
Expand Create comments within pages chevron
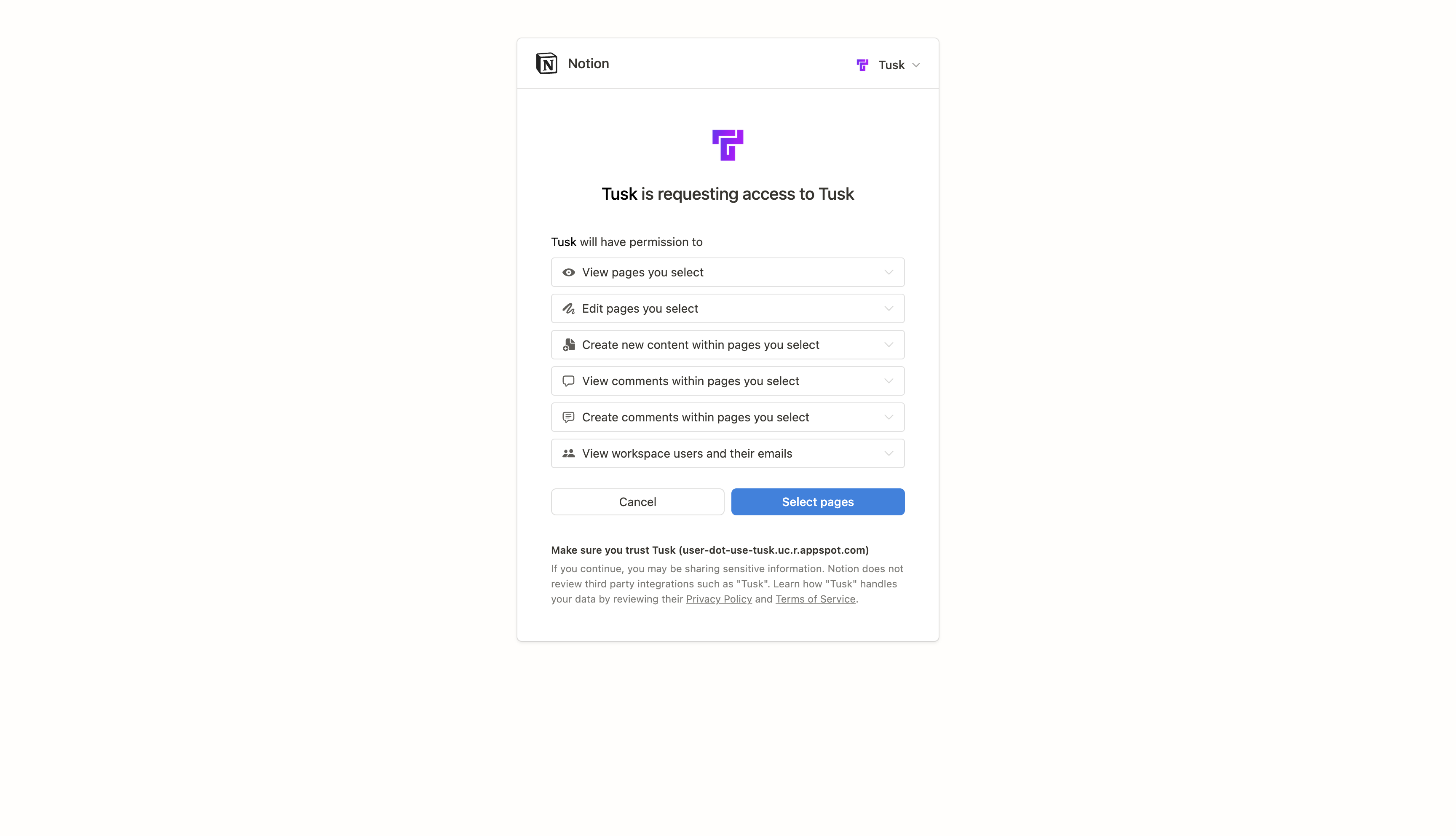(x=889, y=417)
